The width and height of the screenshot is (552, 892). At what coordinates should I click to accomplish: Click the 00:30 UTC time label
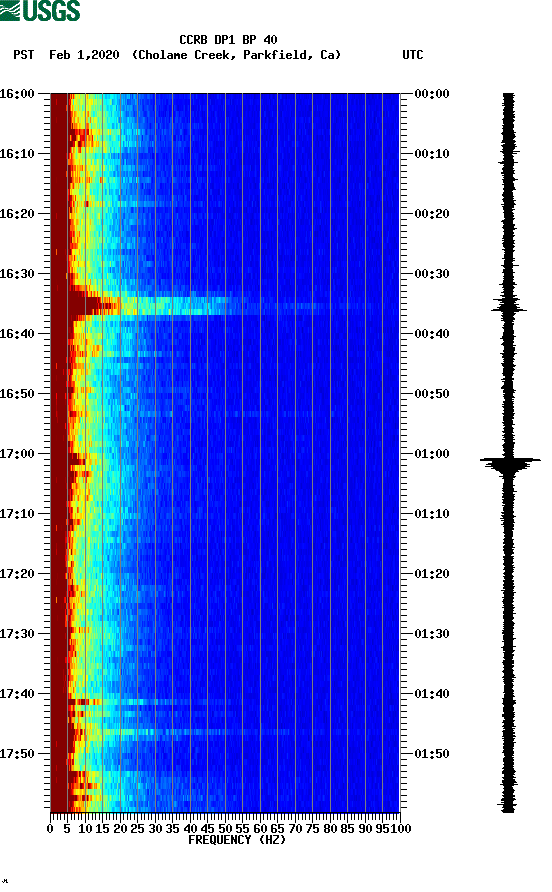pos(432,274)
